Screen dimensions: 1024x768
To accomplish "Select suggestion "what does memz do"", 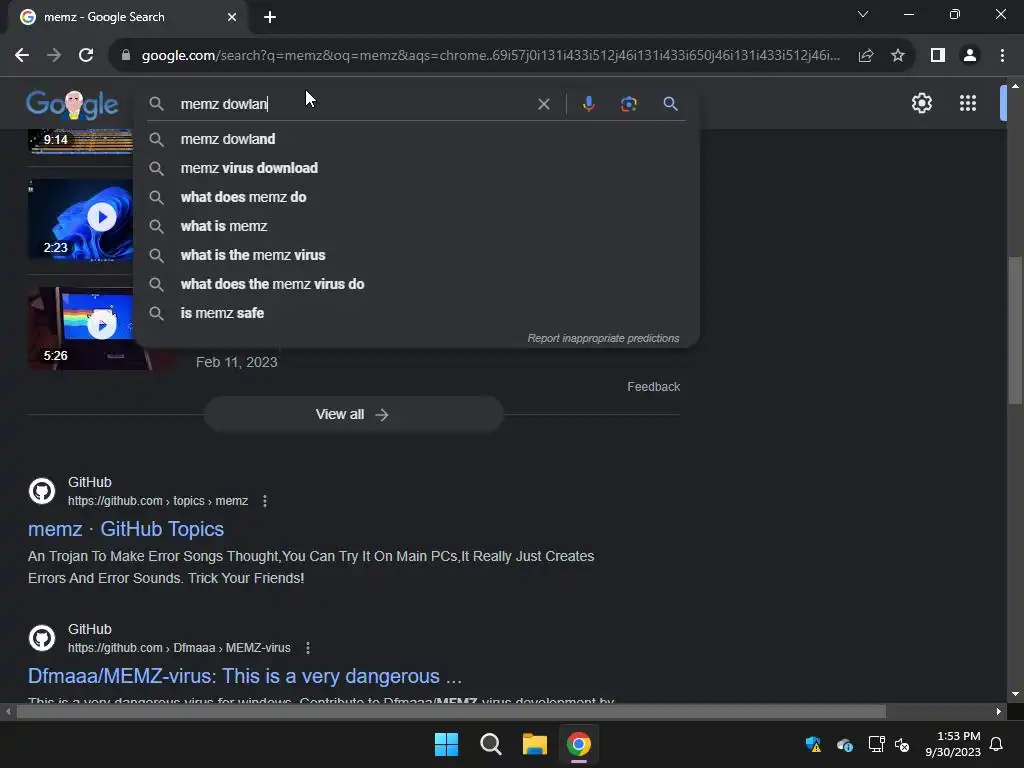I will [x=416, y=197].
